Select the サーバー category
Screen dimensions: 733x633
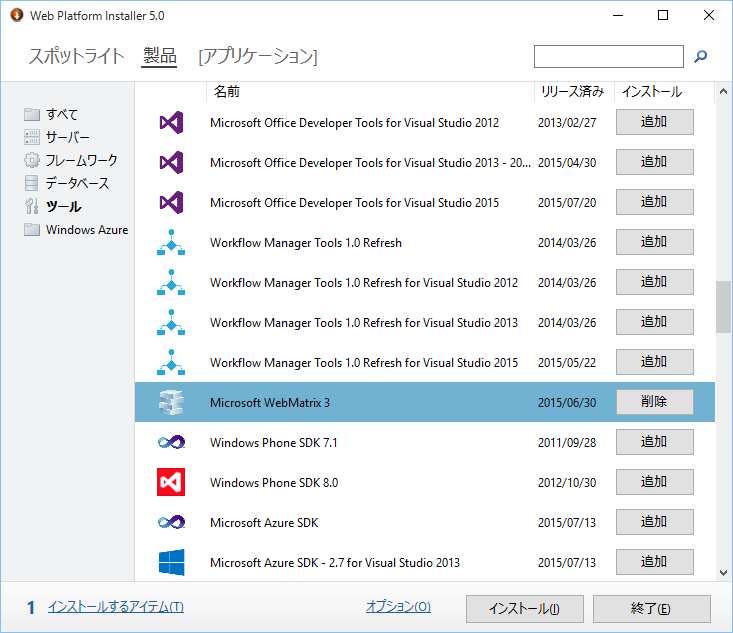click(67, 137)
